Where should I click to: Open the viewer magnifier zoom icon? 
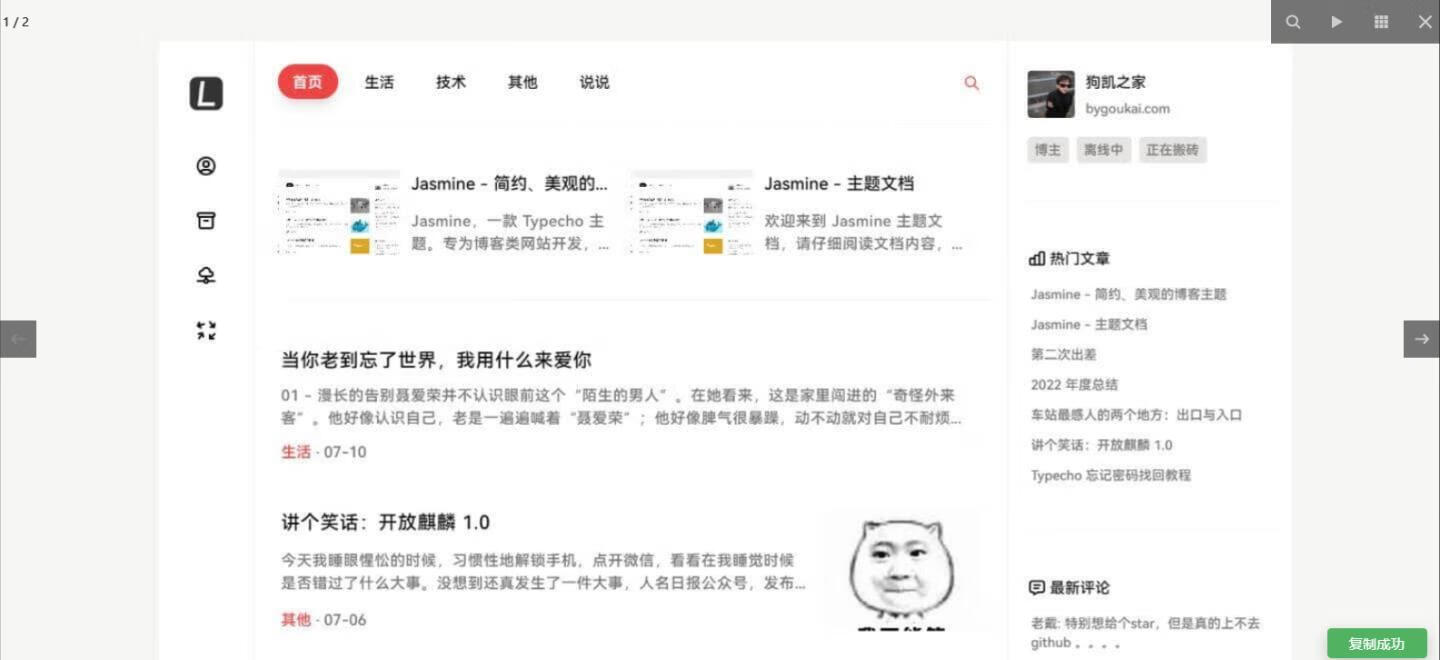(1293, 22)
